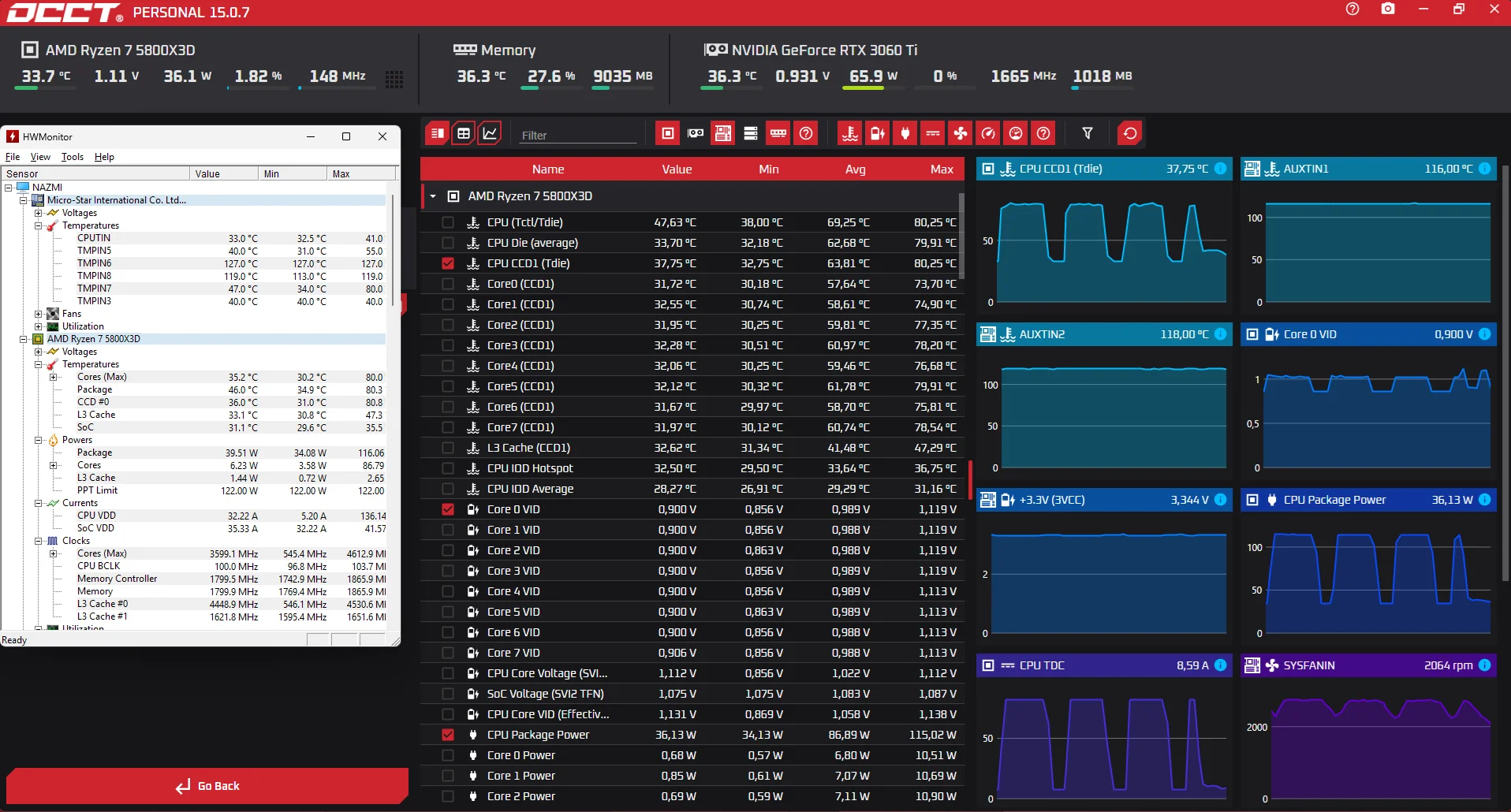Switch to the table view layout icon
Screen dimensions: 1511x812
[x=464, y=133]
